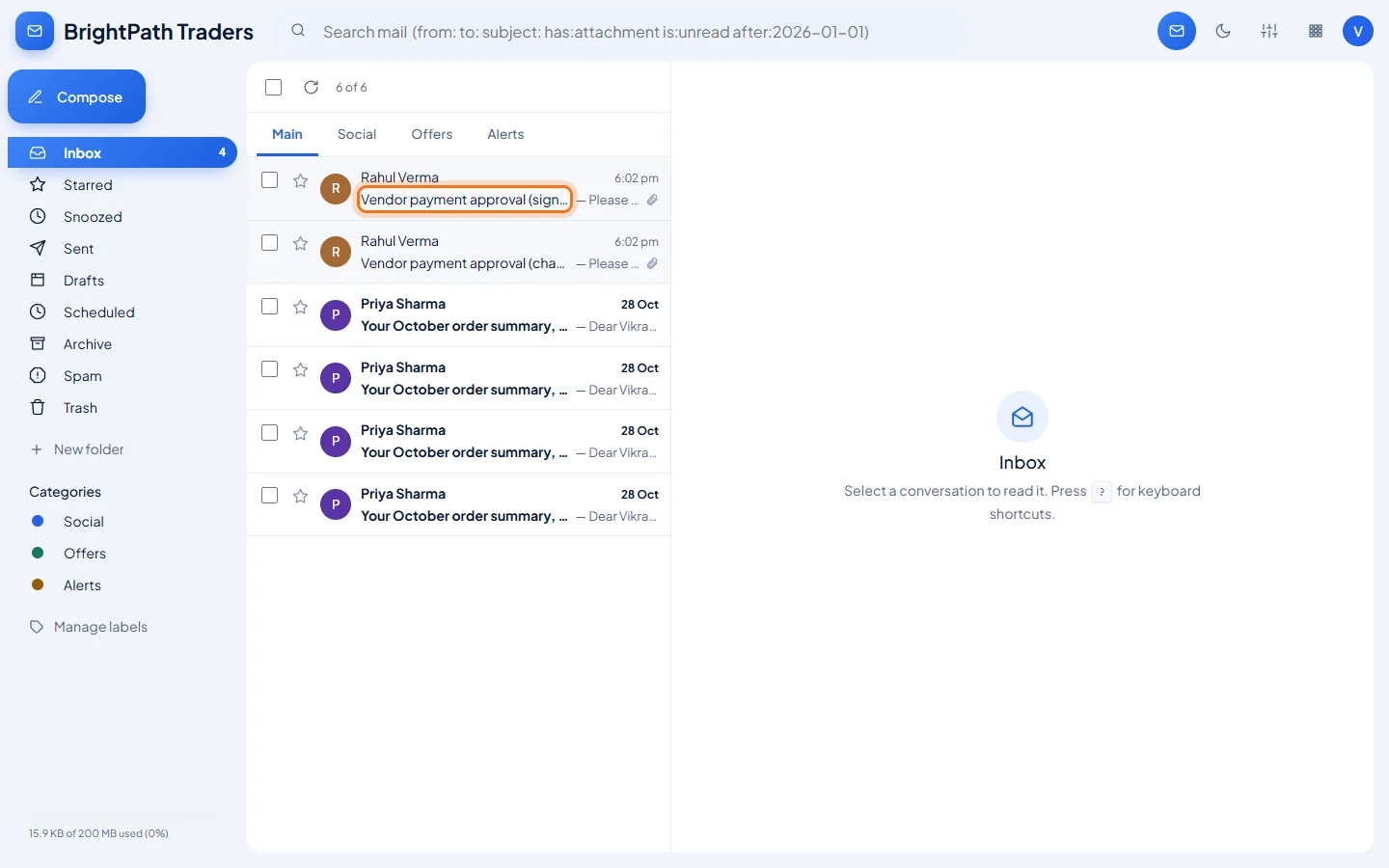Image resolution: width=1389 pixels, height=868 pixels.
Task: Open the Spam folder
Action: 123,376
